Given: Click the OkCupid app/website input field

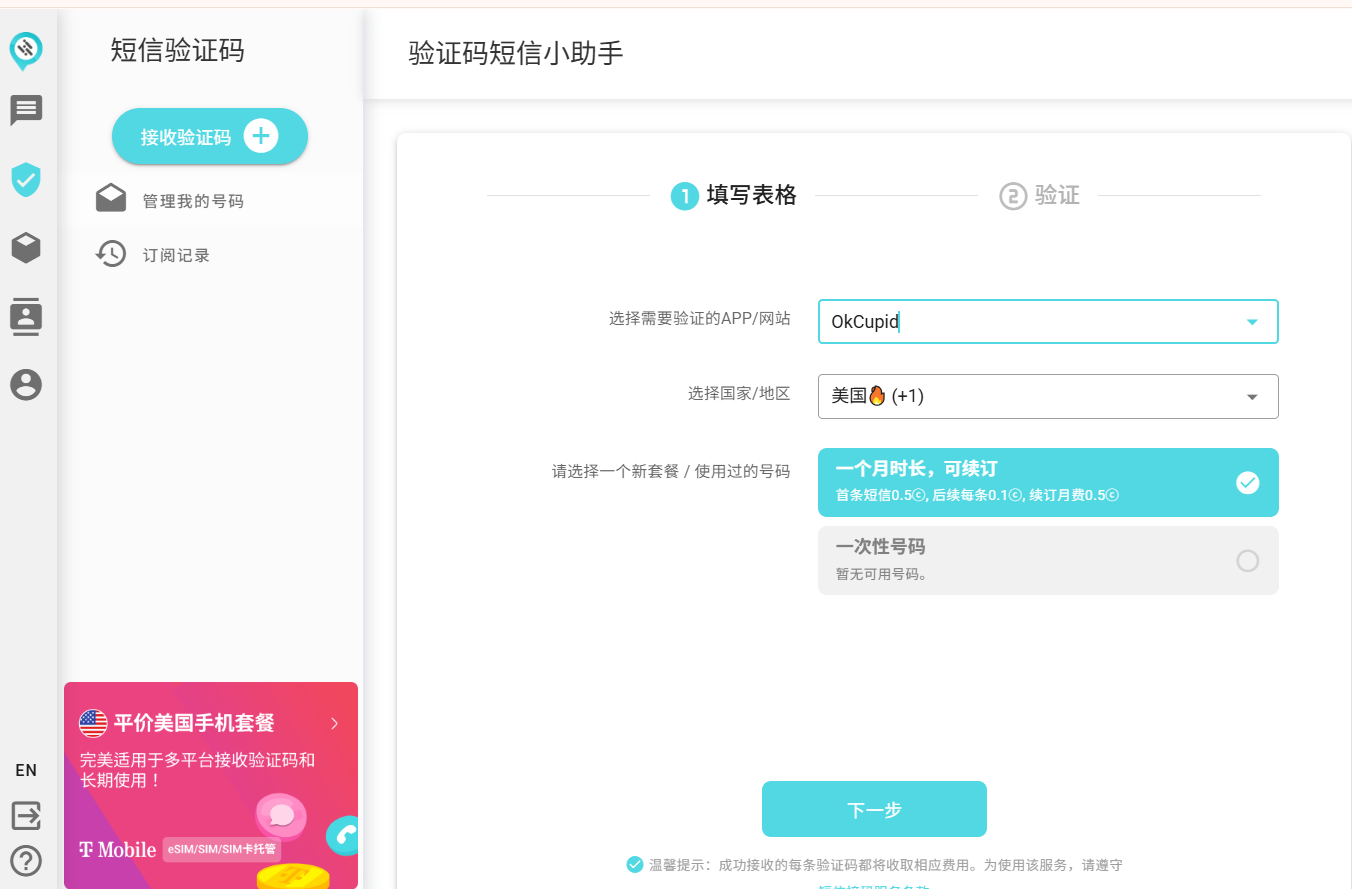Looking at the screenshot, I should coord(1048,322).
